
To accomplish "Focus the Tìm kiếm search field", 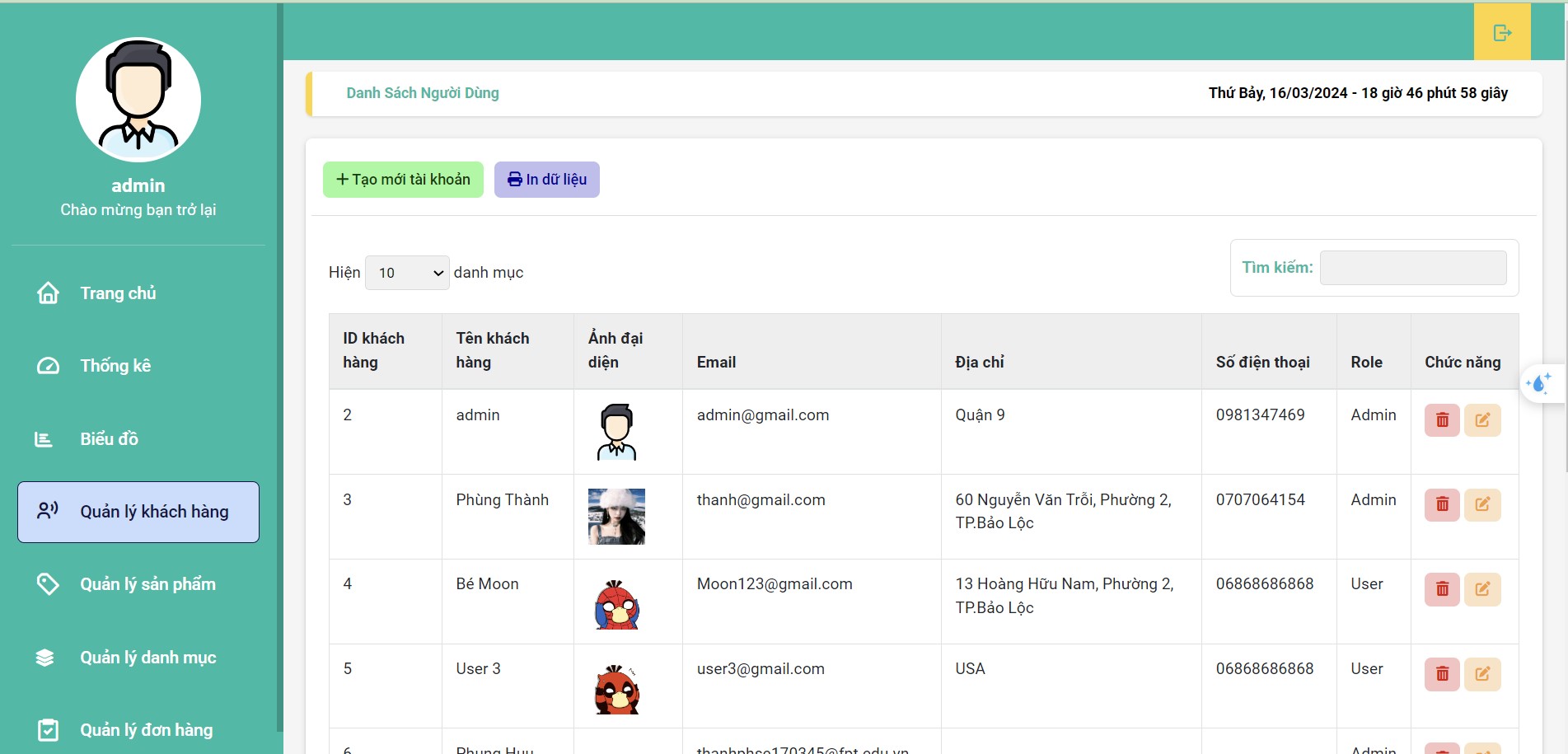I will pyautogui.click(x=1413, y=268).
